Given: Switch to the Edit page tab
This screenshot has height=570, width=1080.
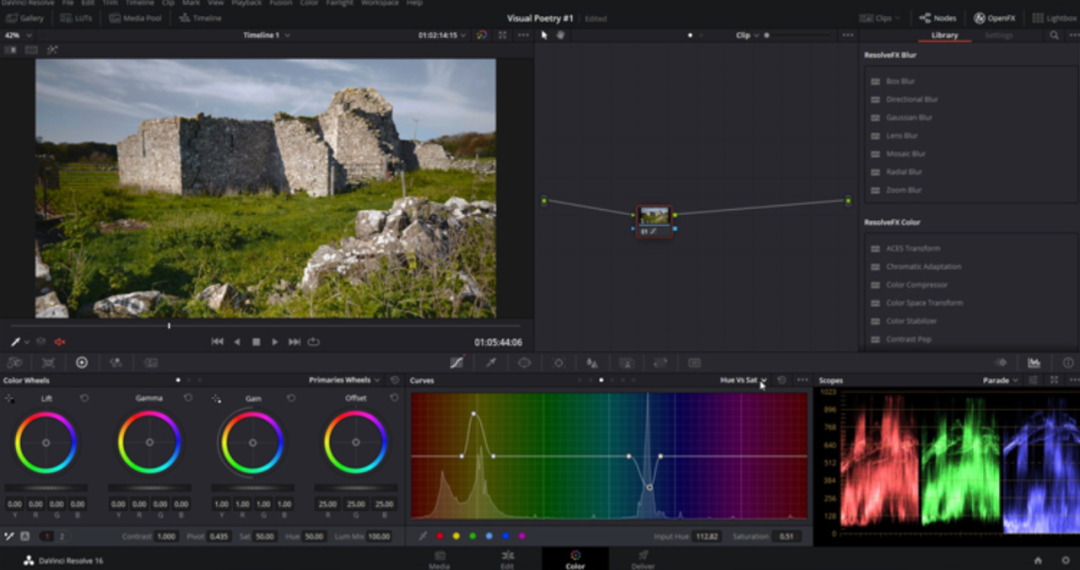Looking at the screenshot, I should pyautogui.click(x=508, y=558).
